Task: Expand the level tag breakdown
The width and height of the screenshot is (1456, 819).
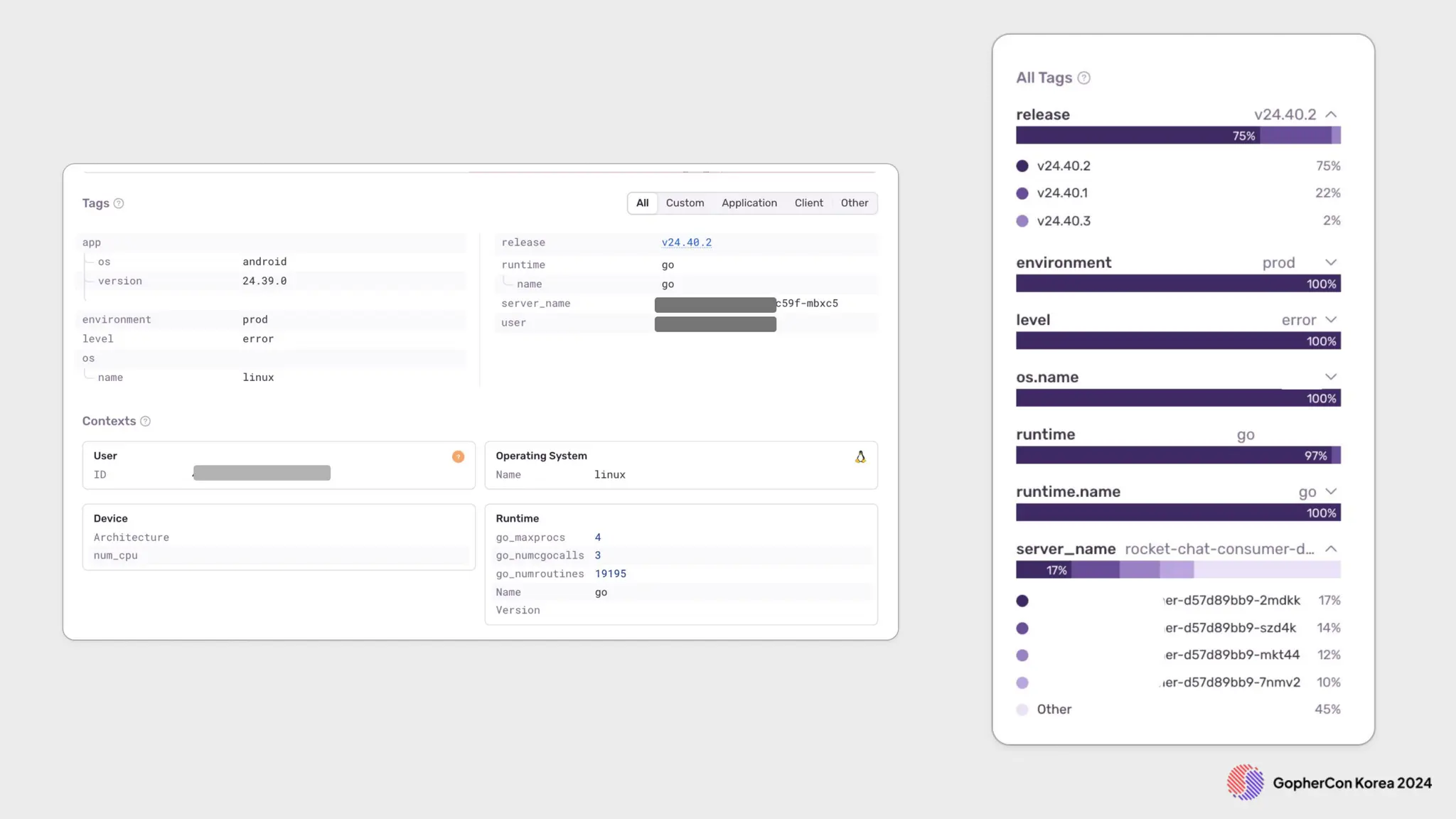Action: tap(1331, 320)
